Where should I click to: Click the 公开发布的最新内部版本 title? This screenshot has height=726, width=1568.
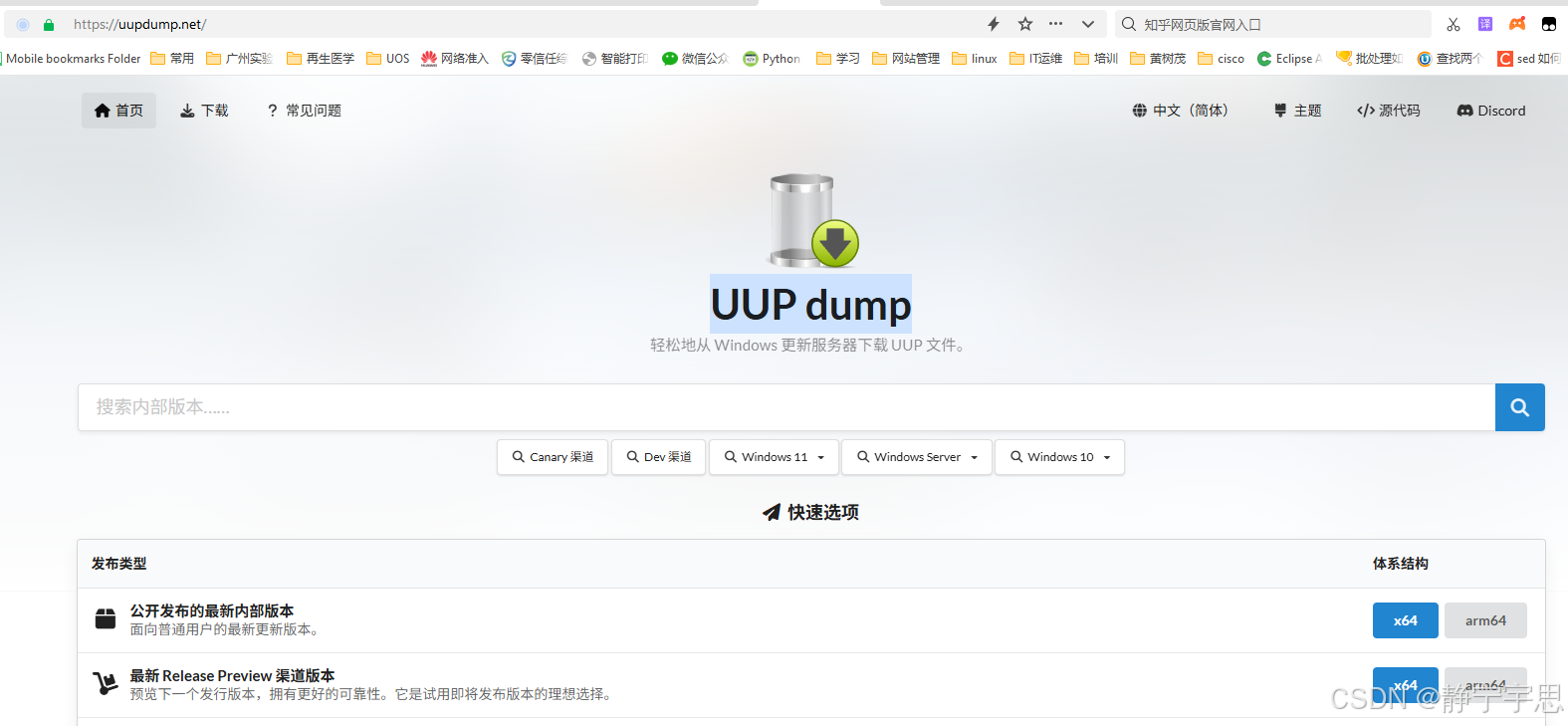tap(212, 610)
